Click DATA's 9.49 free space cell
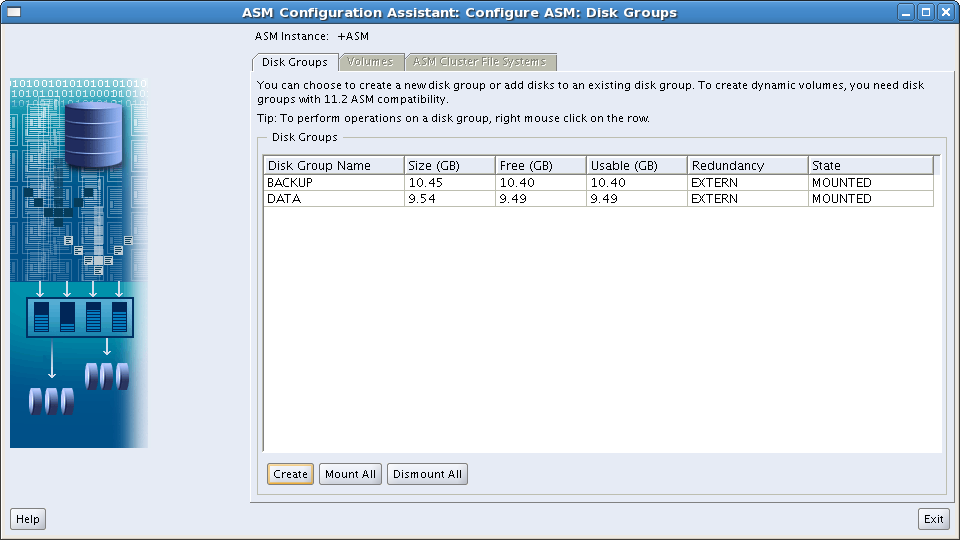Image resolution: width=960 pixels, height=540 pixels. coord(541,198)
